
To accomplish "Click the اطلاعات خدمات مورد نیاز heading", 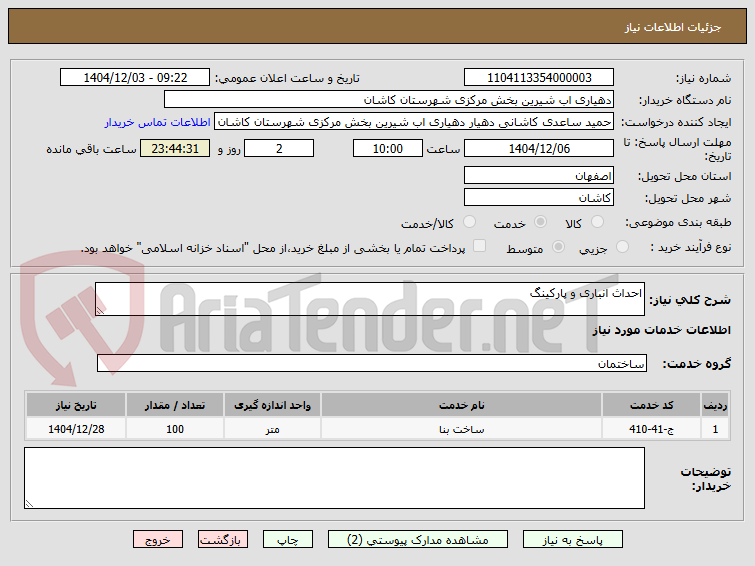I will pyautogui.click(x=661, y=330).
